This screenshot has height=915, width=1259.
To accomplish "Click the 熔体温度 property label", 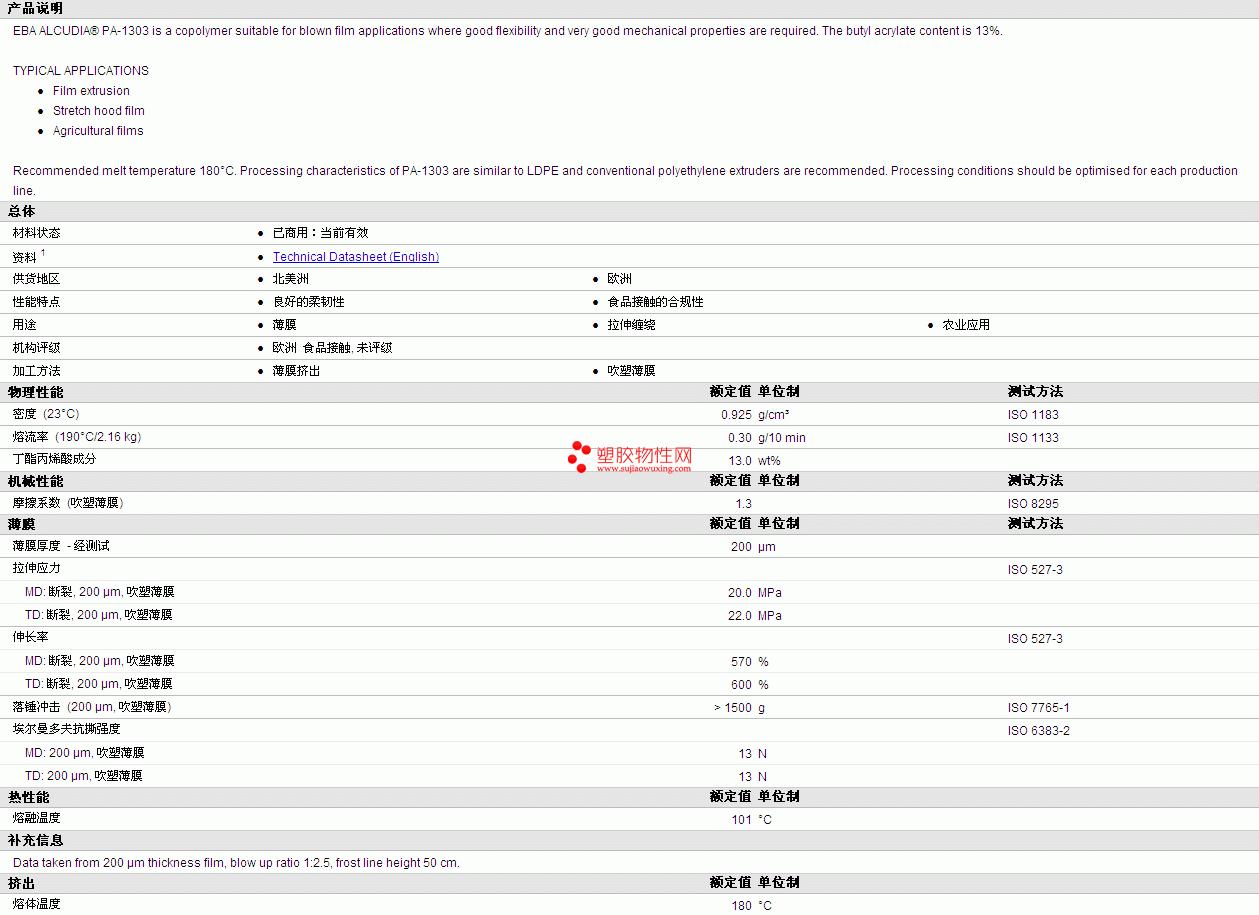I will (37, 904).
